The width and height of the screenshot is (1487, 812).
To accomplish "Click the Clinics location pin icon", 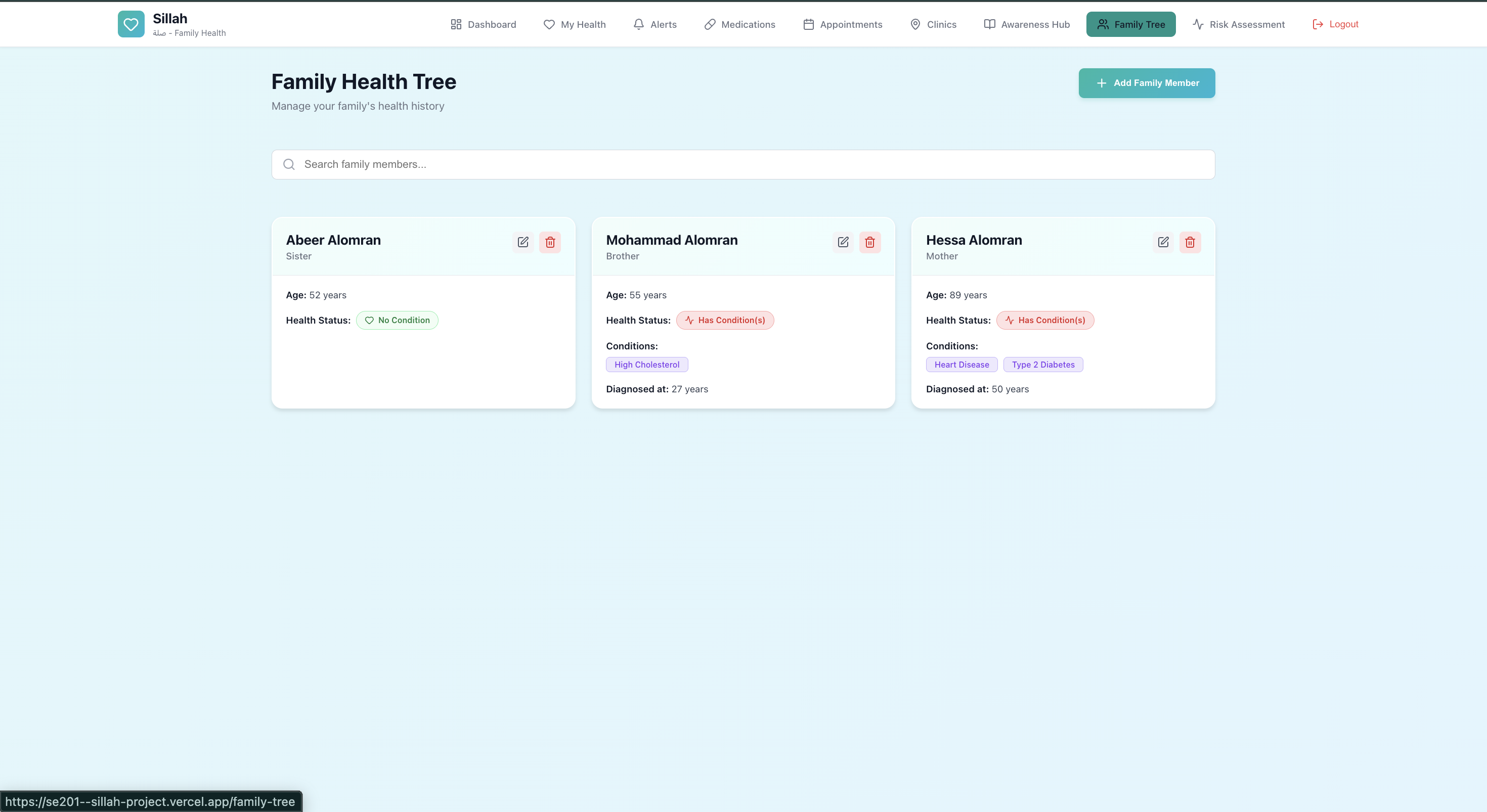I will [915, 24].
